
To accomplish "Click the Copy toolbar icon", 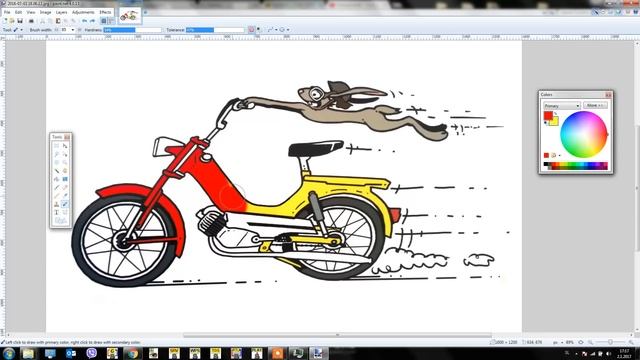I will click(50, 21).
